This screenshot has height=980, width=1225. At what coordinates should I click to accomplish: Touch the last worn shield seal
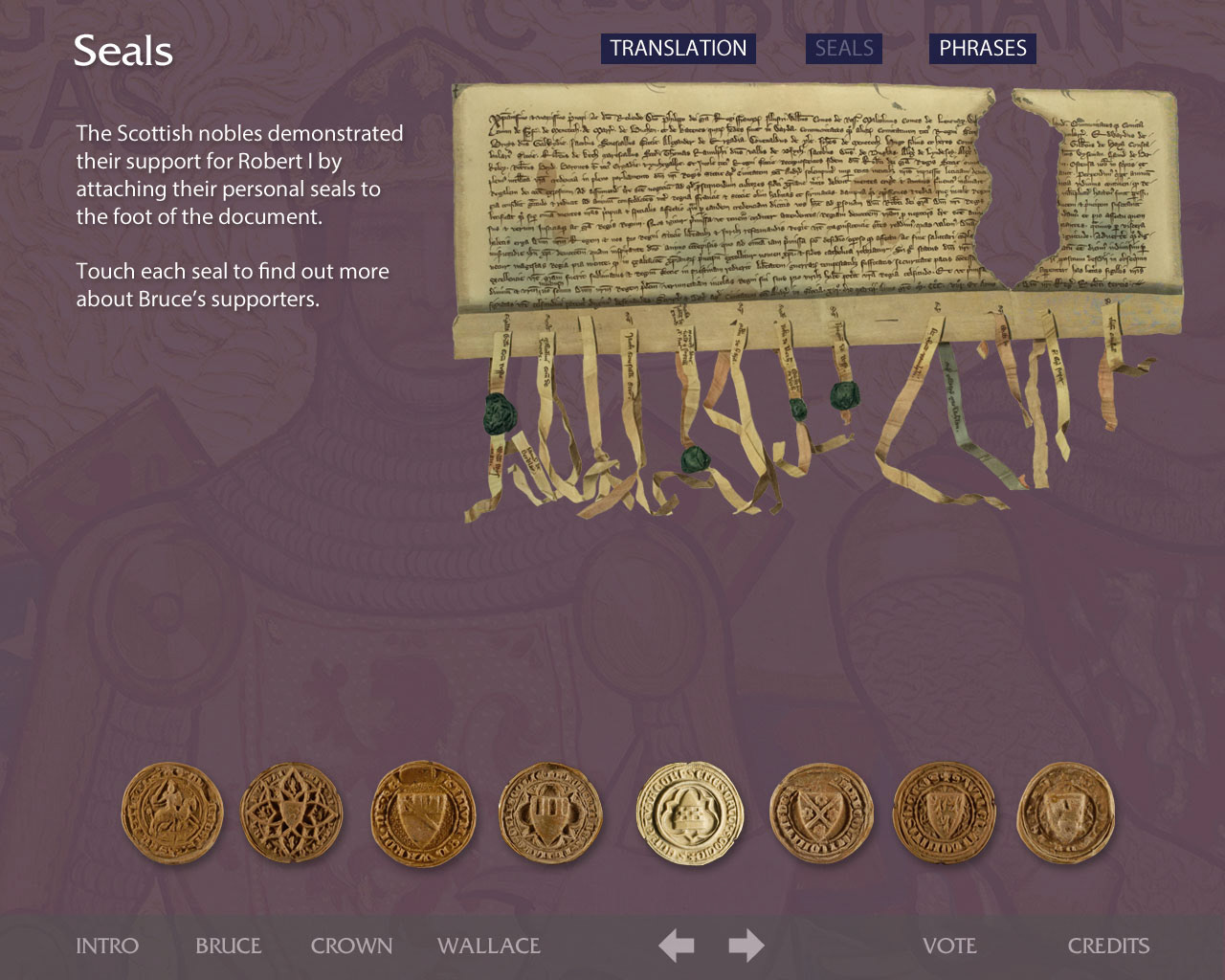[x=1066, y=813]
